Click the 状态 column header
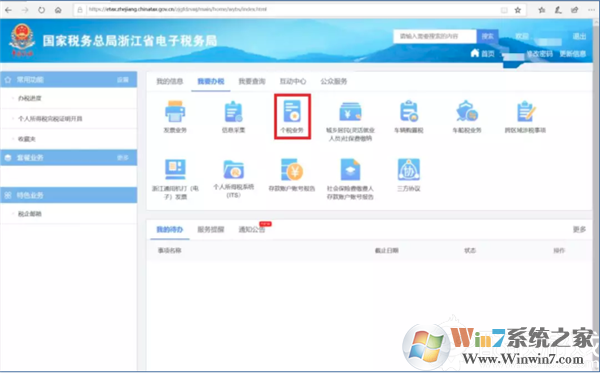600x373 pixels. (470, 251)
